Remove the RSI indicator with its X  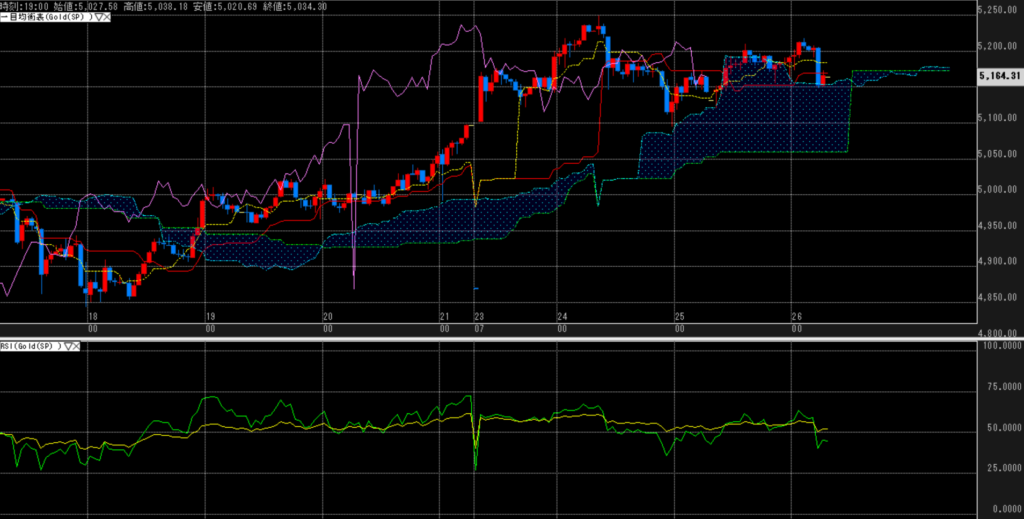pyautogui.click(x=75, y=346)
